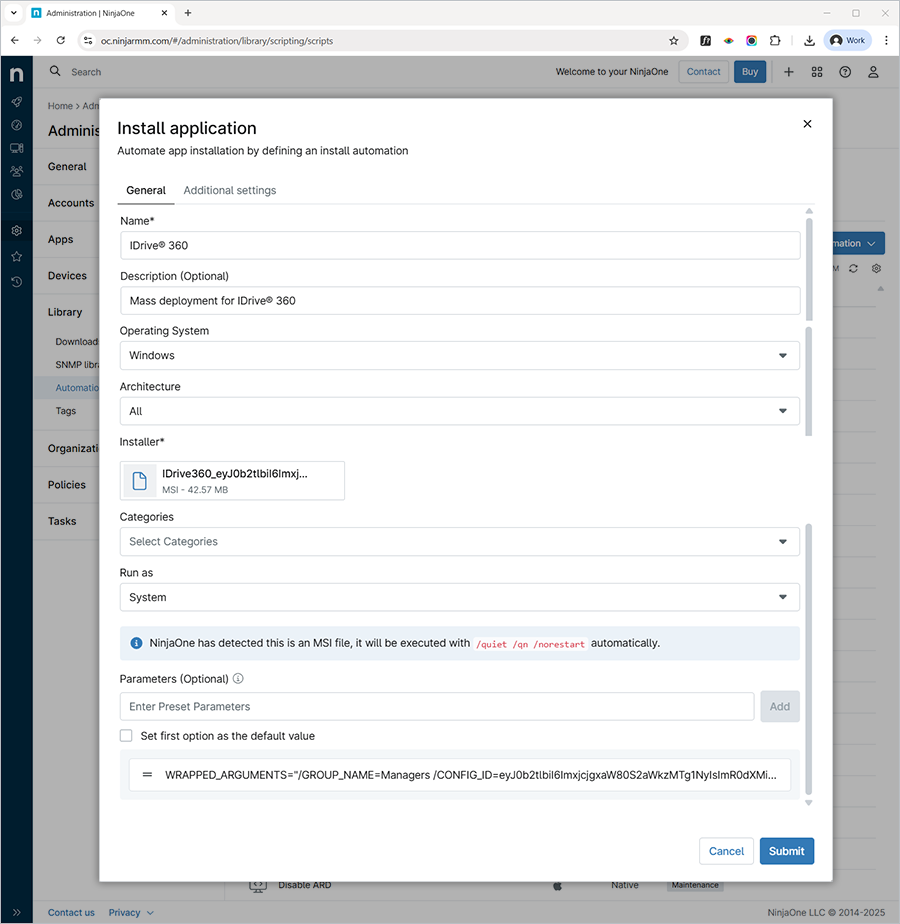Open the Operating System dropdown
Image resolution: width=900 pixels, height=924 pixels.
click(x=460, y=355)
